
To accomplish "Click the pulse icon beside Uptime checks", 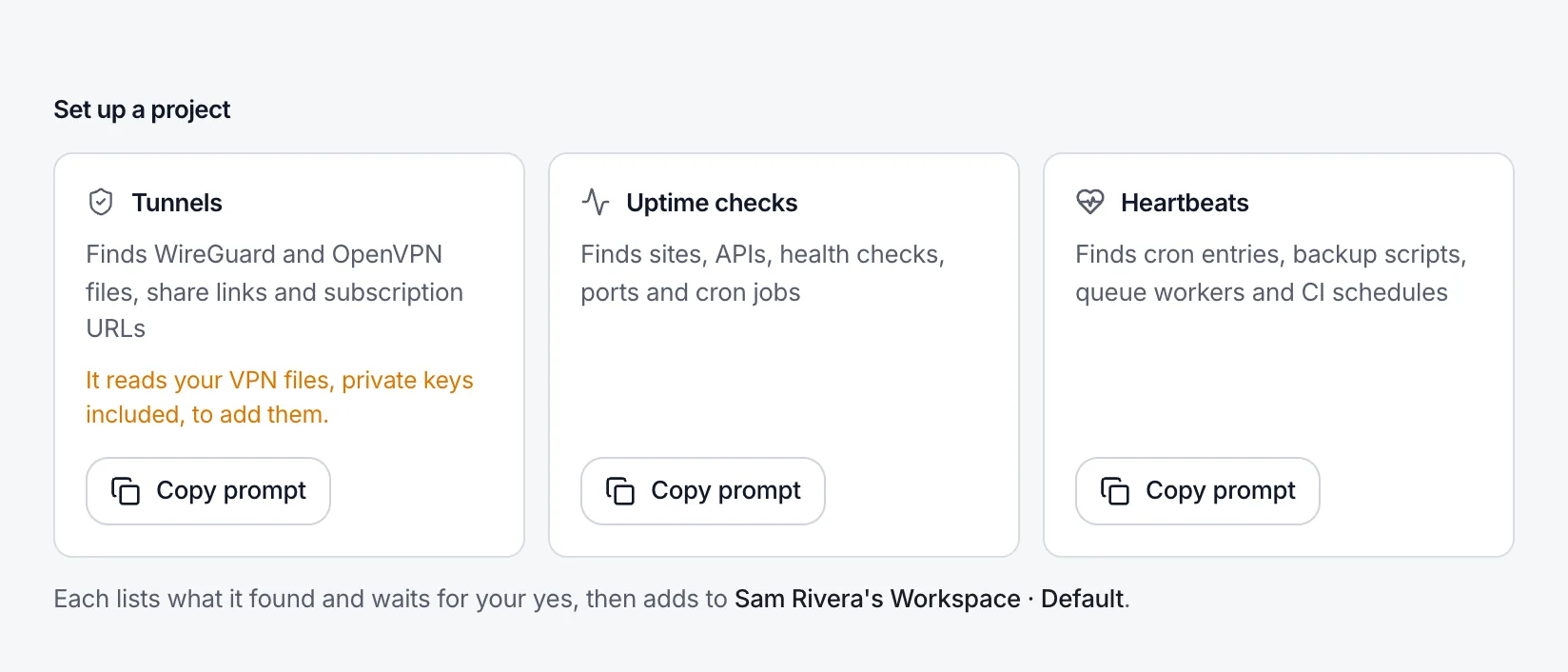I will coord(596,203).
